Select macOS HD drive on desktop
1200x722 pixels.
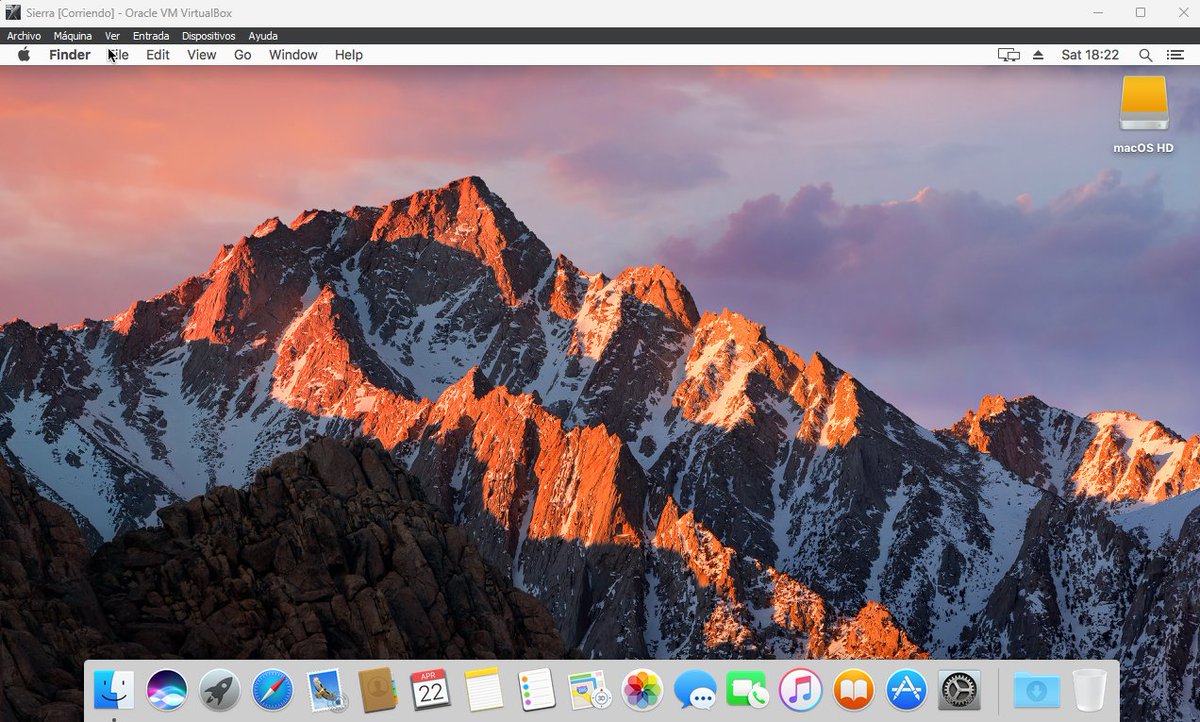tap(1143, 103)
